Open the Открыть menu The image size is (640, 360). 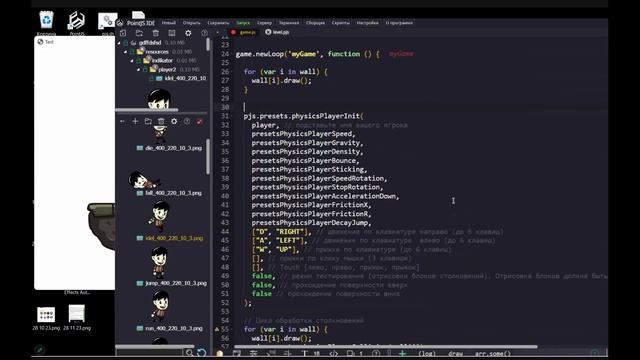pos(191,23)
